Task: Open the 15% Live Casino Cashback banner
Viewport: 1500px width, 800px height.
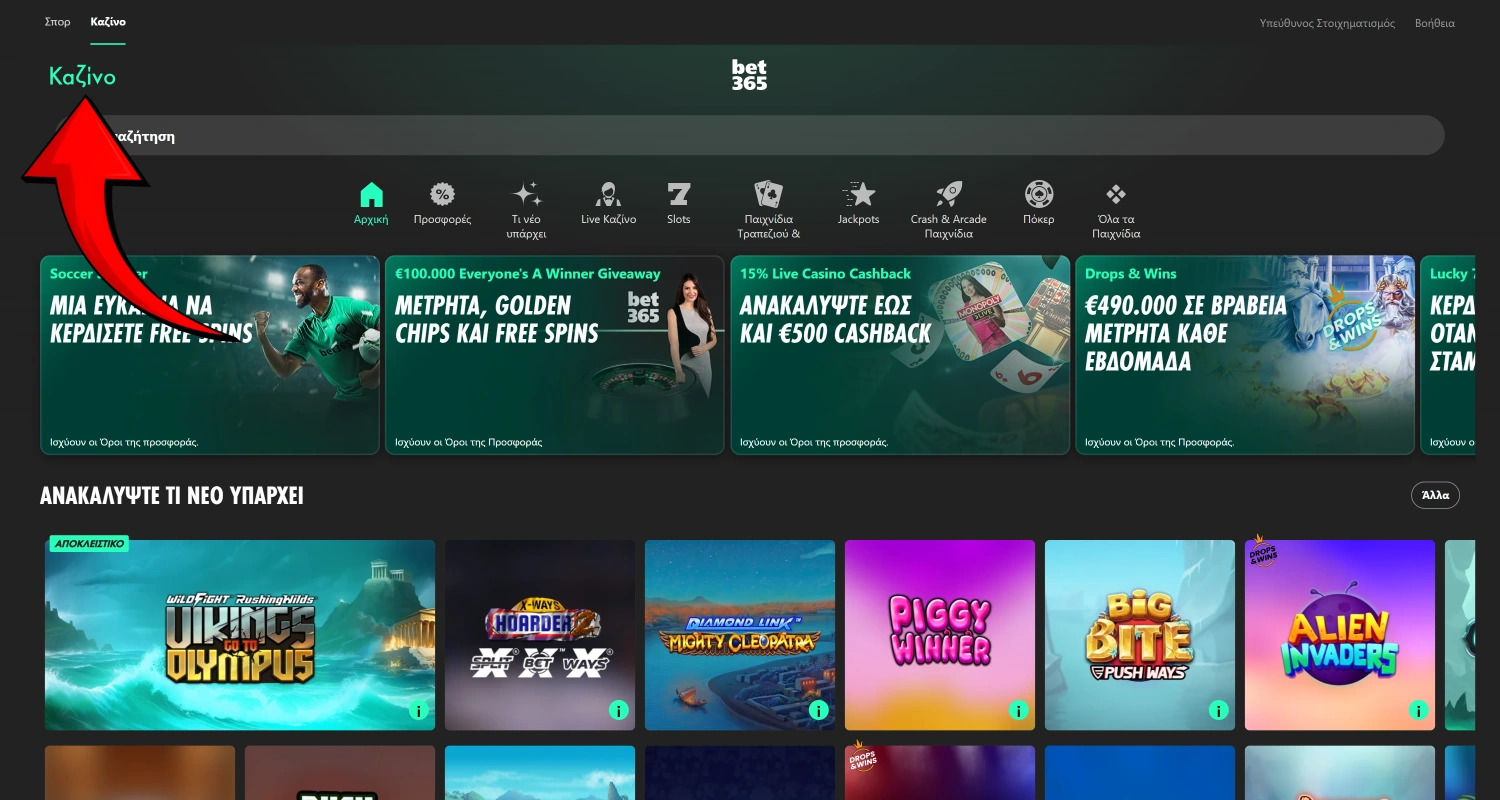Action: tap(900, 355)
